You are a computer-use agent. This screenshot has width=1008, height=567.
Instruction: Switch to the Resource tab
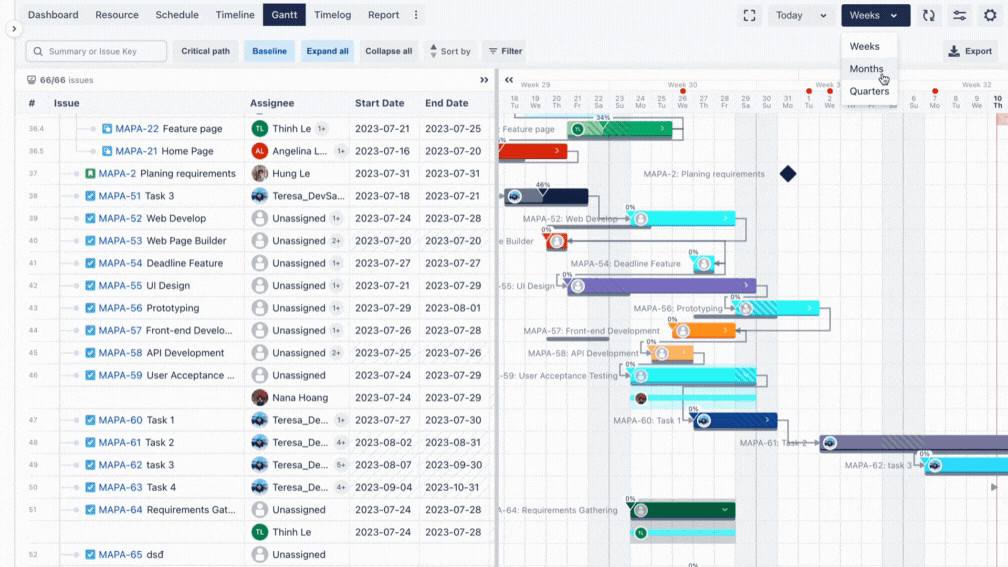[x=117, y=15]
